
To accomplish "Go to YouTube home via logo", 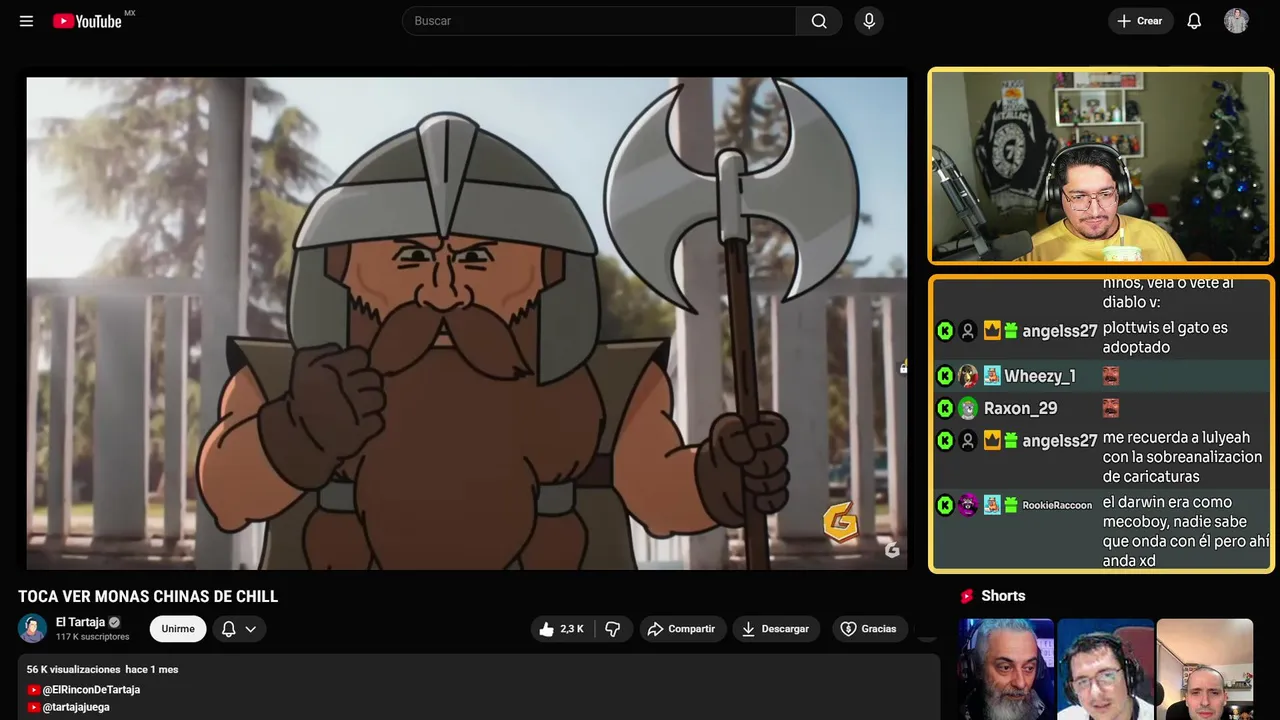I will coord(87,21).
